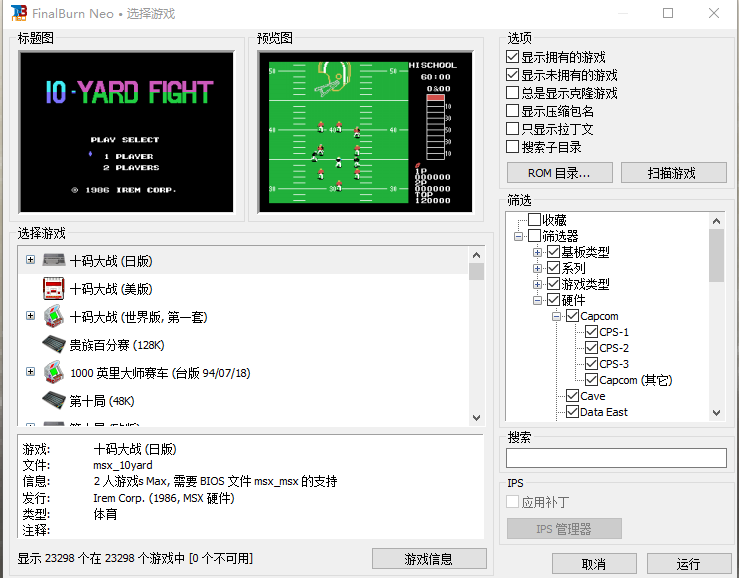Image resolution: width=739 pixels, height=578 pixels.
Task: Uncheck the 硬件 filter checkbox
Action: click(x=553, y=300)
